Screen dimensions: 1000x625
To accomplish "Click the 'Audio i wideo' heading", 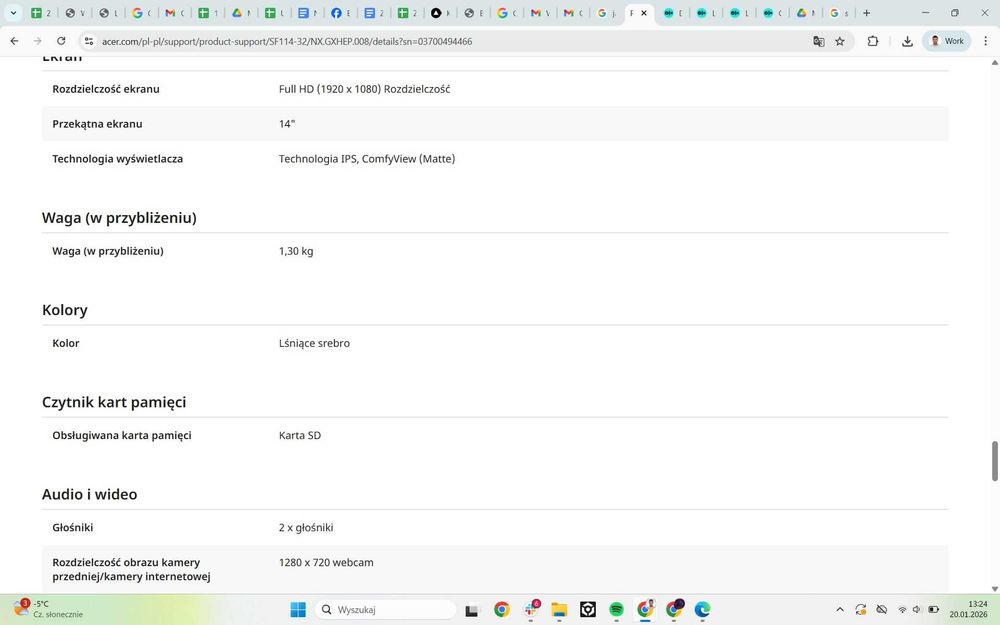I will 89,494.
